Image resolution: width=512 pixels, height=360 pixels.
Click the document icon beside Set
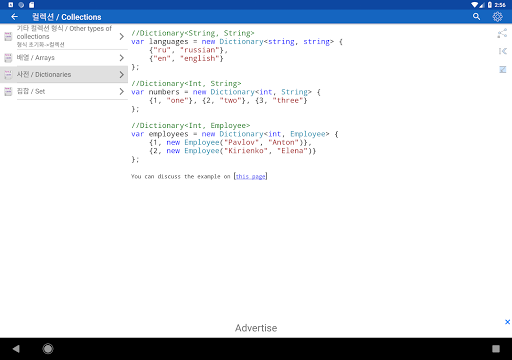8,91
